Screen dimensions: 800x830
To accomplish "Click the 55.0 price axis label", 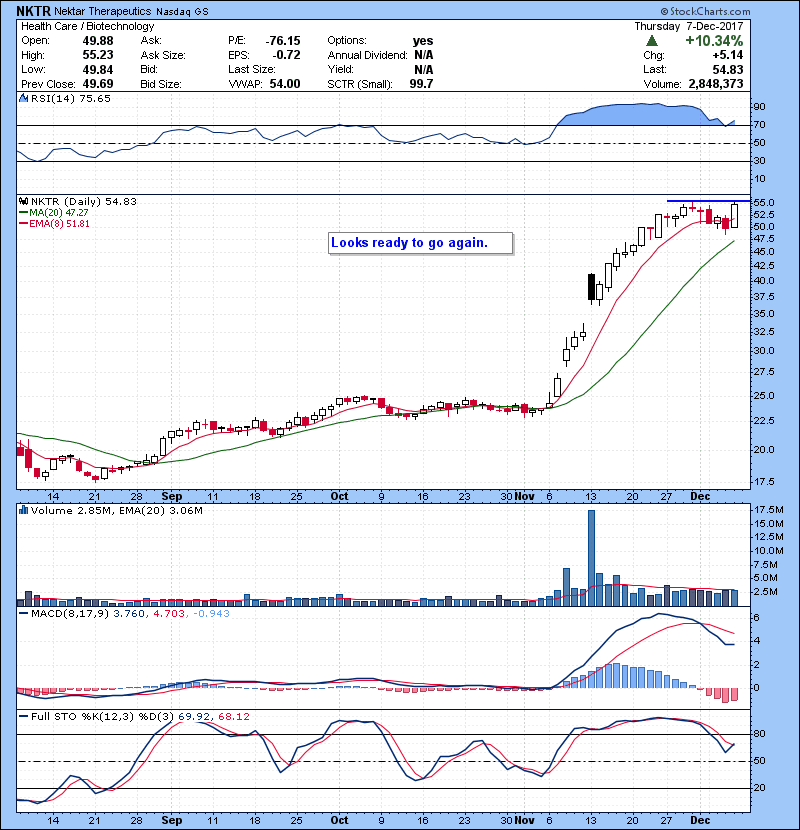I will (x=764, y=203).
